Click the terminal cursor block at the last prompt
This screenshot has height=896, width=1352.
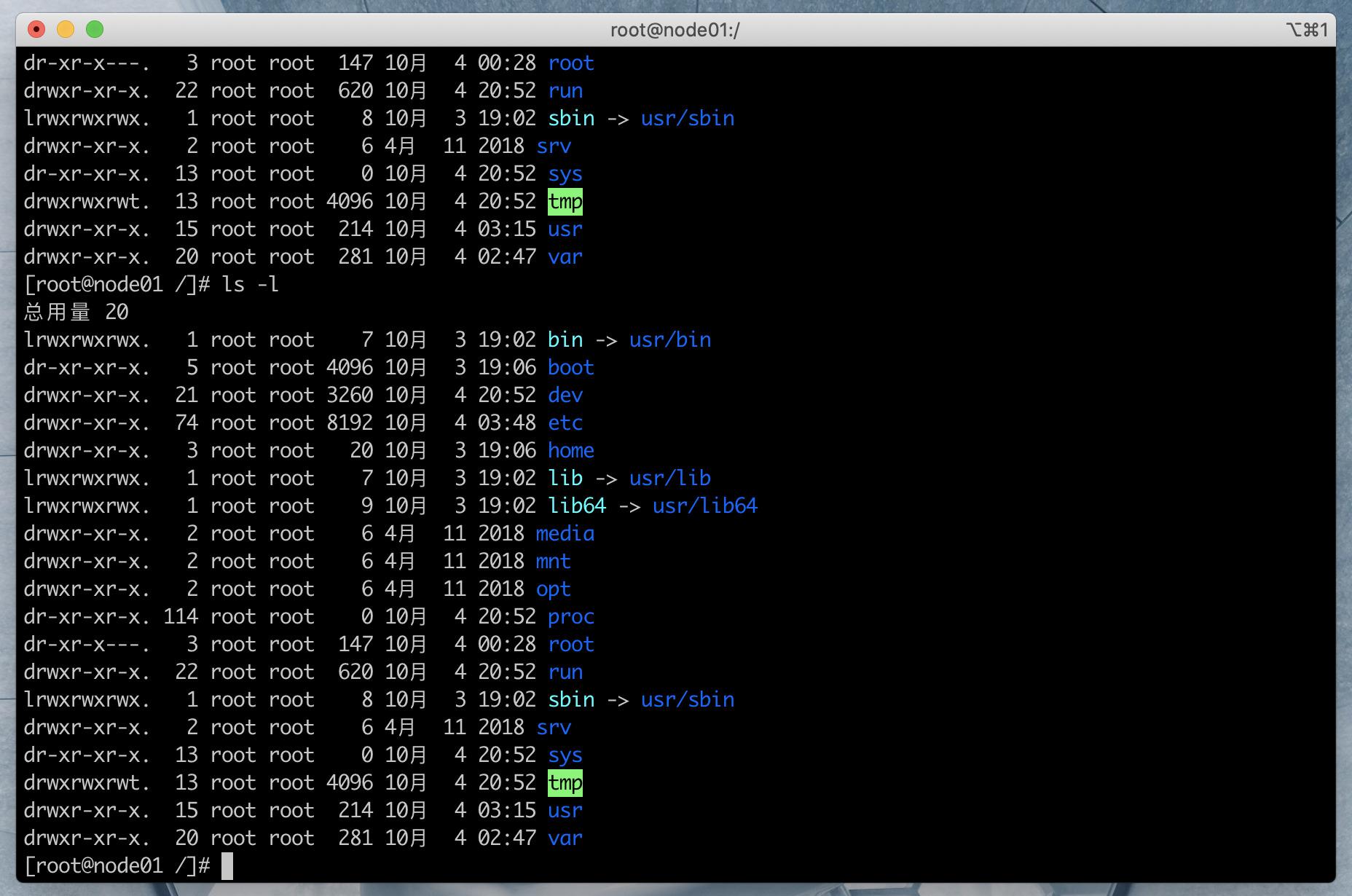click(x=227, y=866)
